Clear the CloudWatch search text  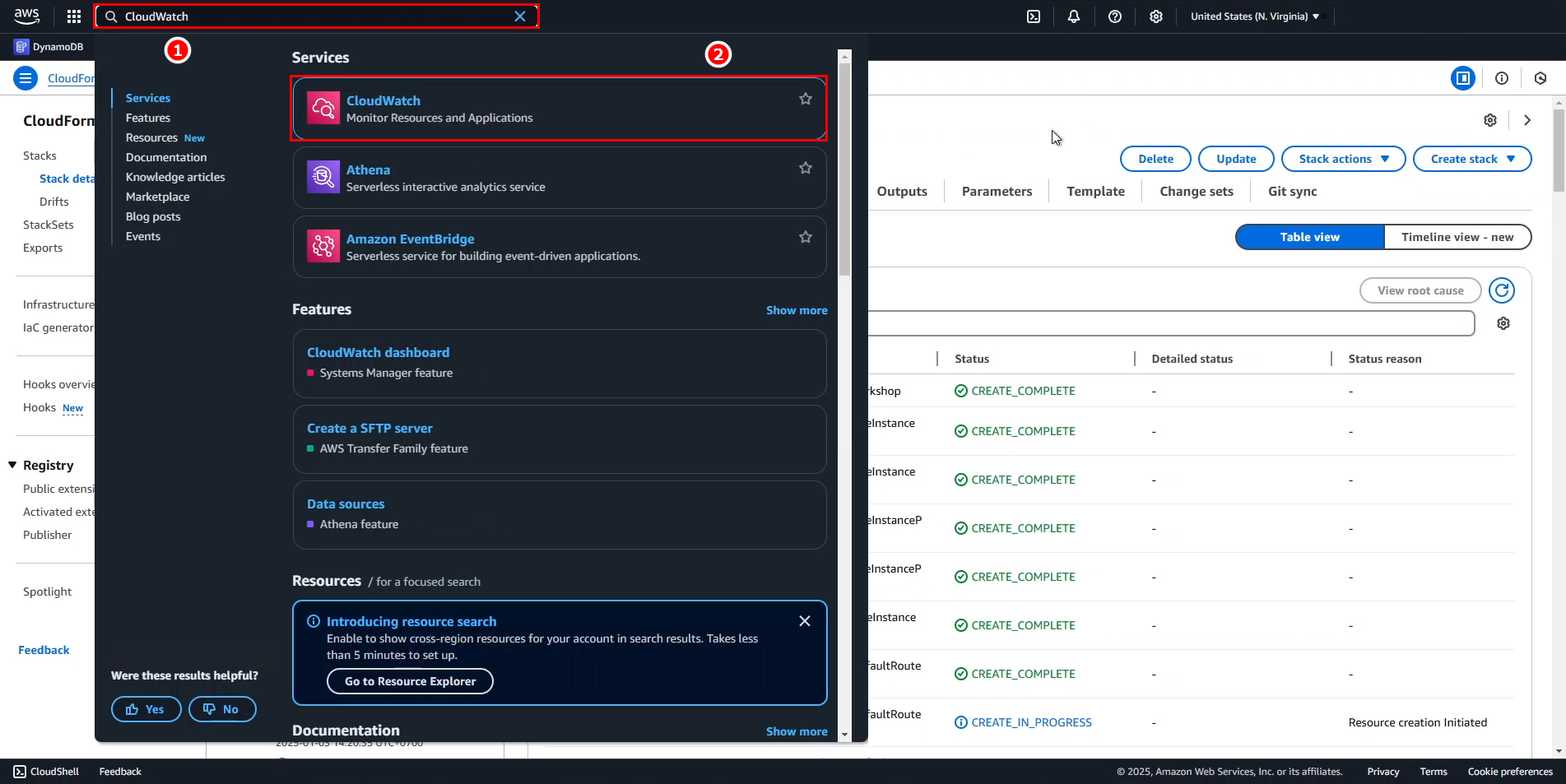pyautogui.click(x=520, y=16)
